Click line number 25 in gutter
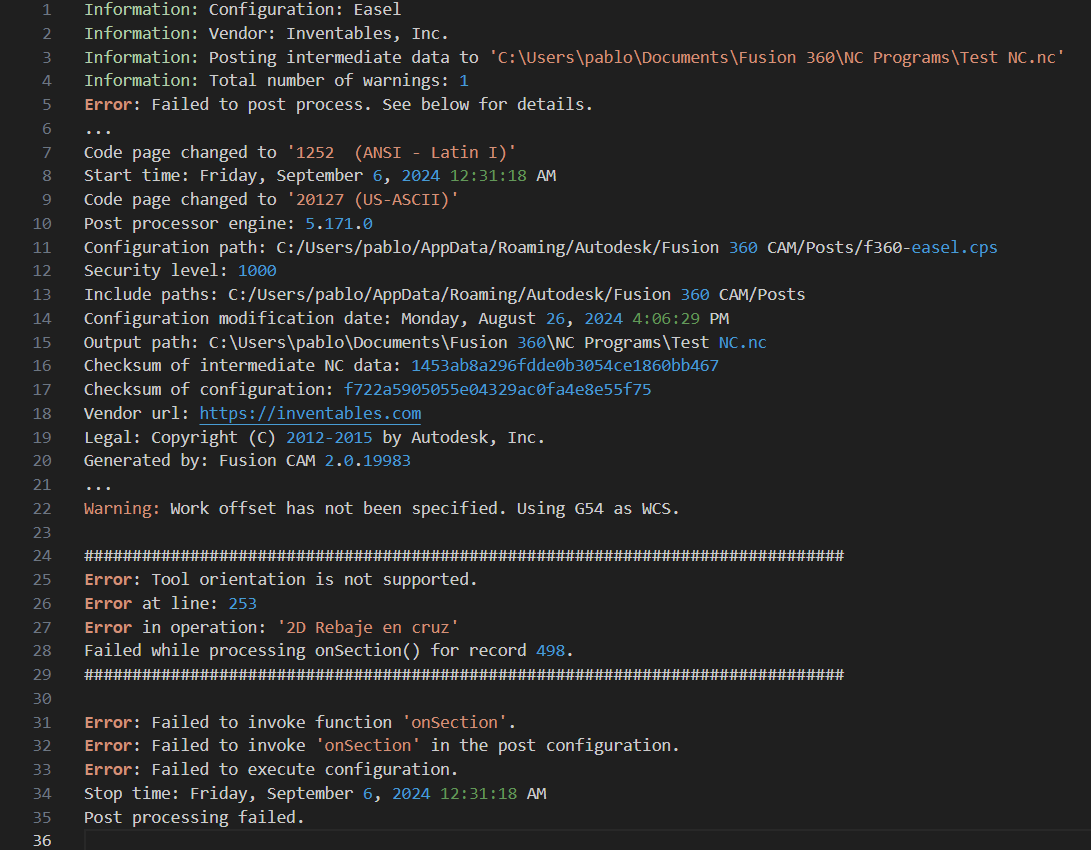Viewport: 1091px width, 850px height. pos(42,579)
